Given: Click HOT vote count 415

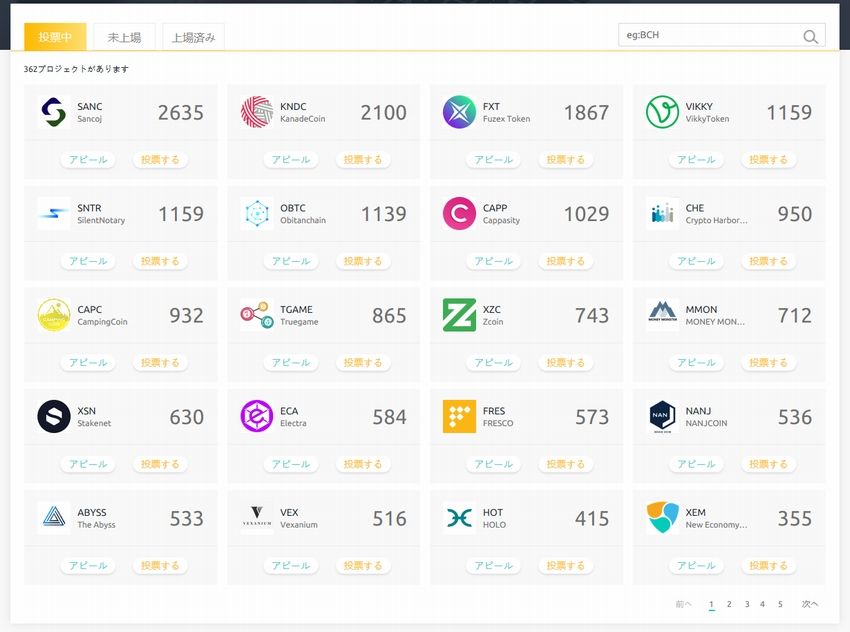Looking at the screenshot, I should coord(592,518).
